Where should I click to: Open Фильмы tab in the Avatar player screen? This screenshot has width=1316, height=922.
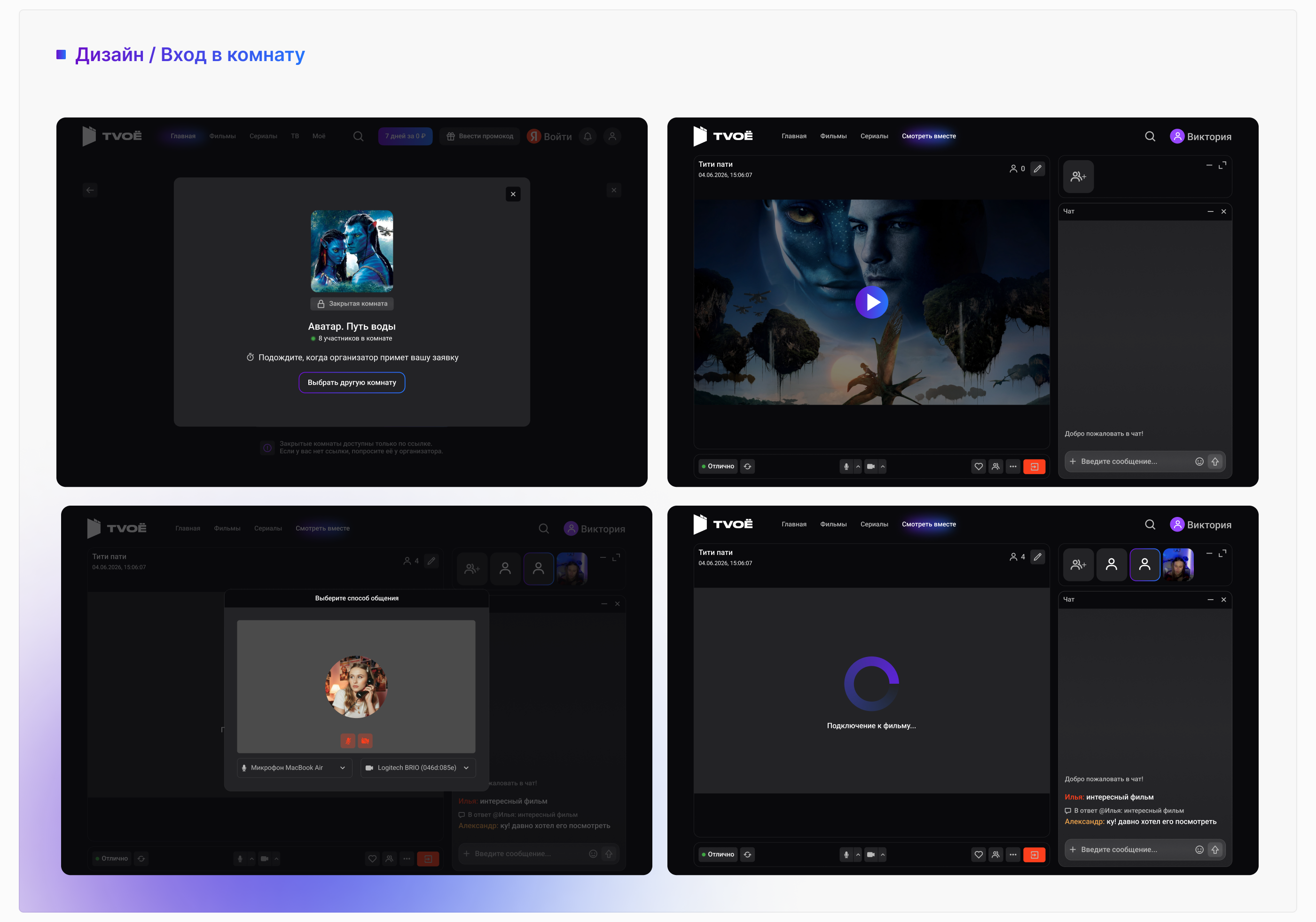coord(833,136)
